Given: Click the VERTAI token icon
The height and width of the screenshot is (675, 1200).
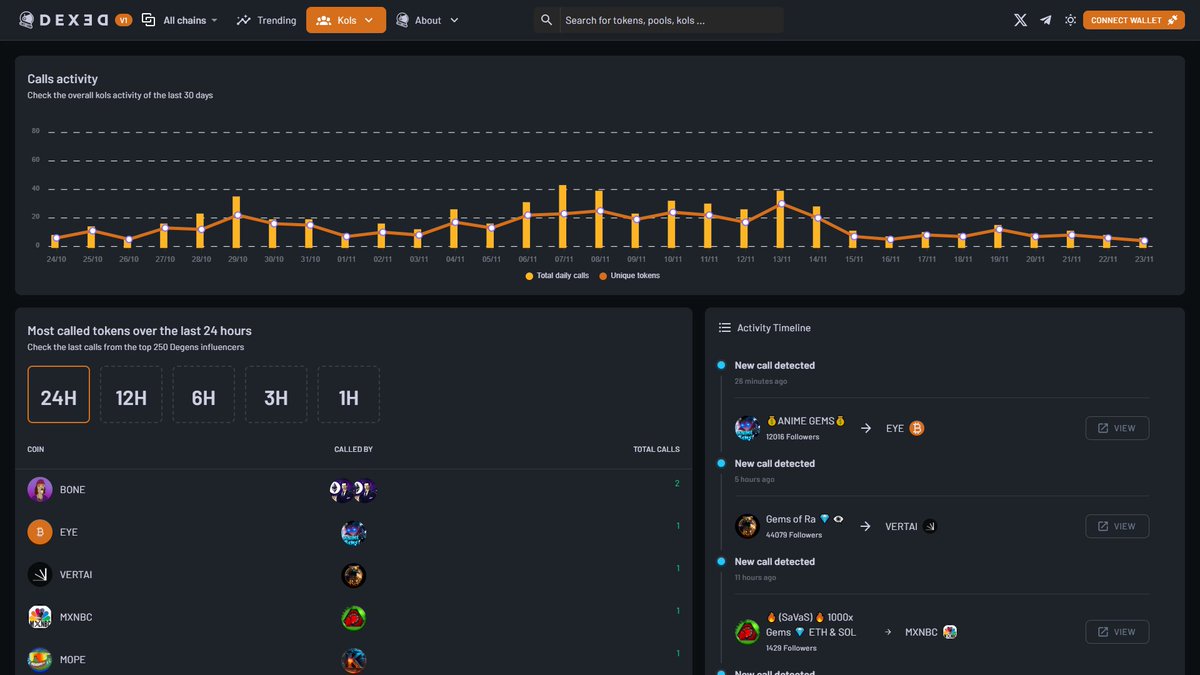Looking at the screenshot, I should pyautogui.click(x=40, y=574).
